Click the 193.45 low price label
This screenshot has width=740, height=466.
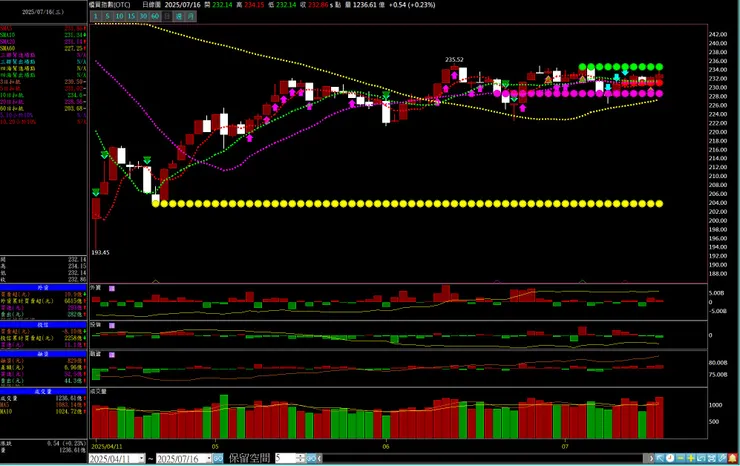point(100,253)
